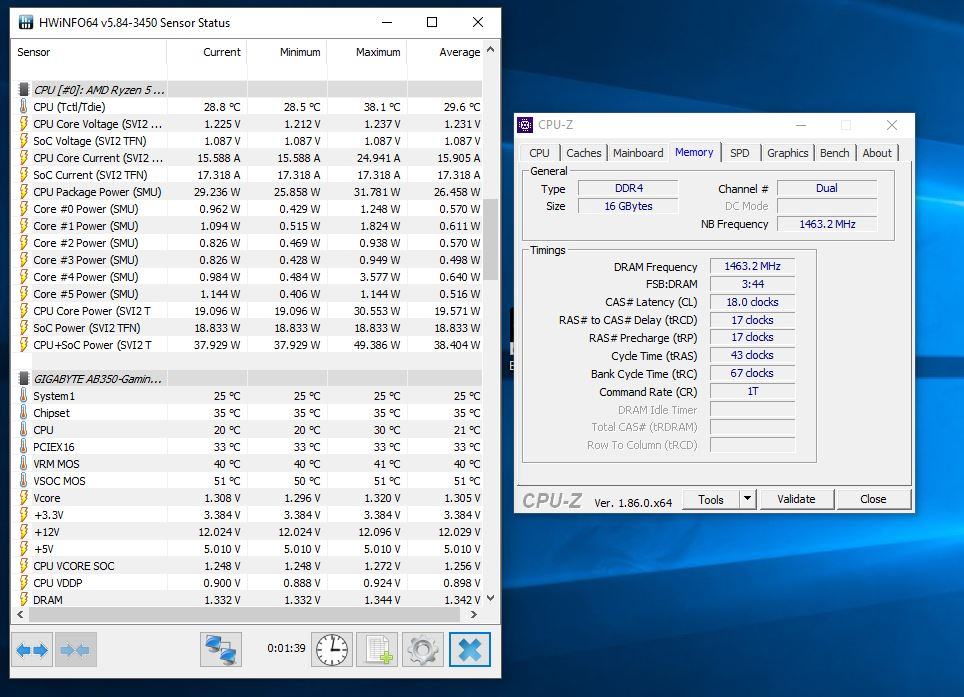Select the SPD tab in CPU-Z

coord(740,153)
